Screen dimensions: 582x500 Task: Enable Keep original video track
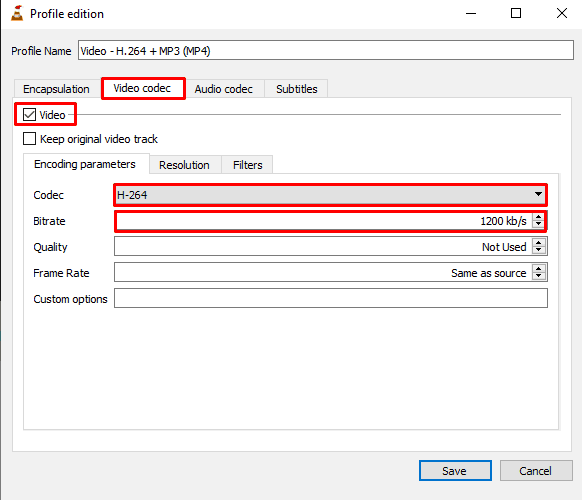tap(29, 139)
